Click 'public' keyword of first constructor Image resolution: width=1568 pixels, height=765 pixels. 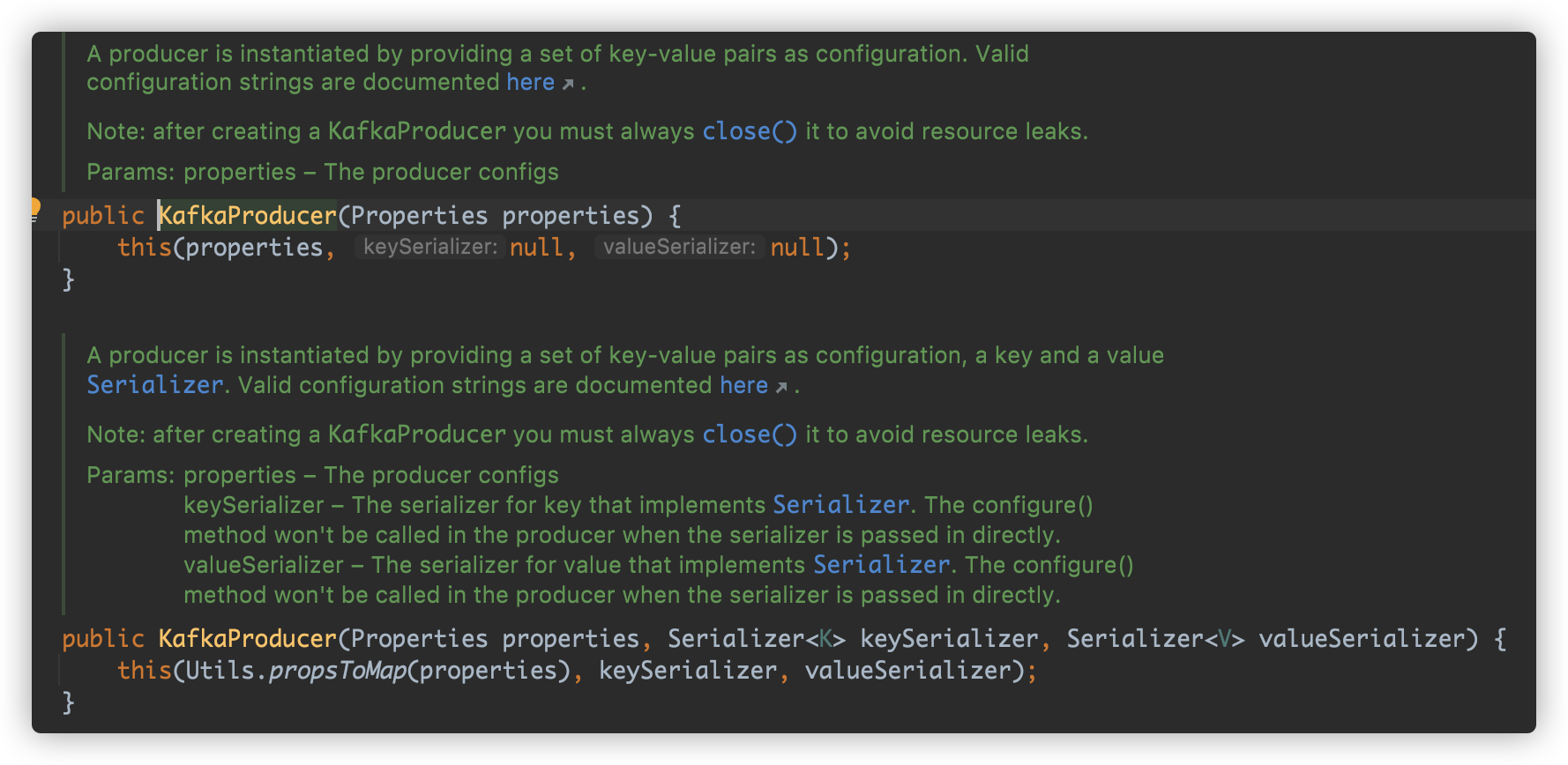(103, 216)
